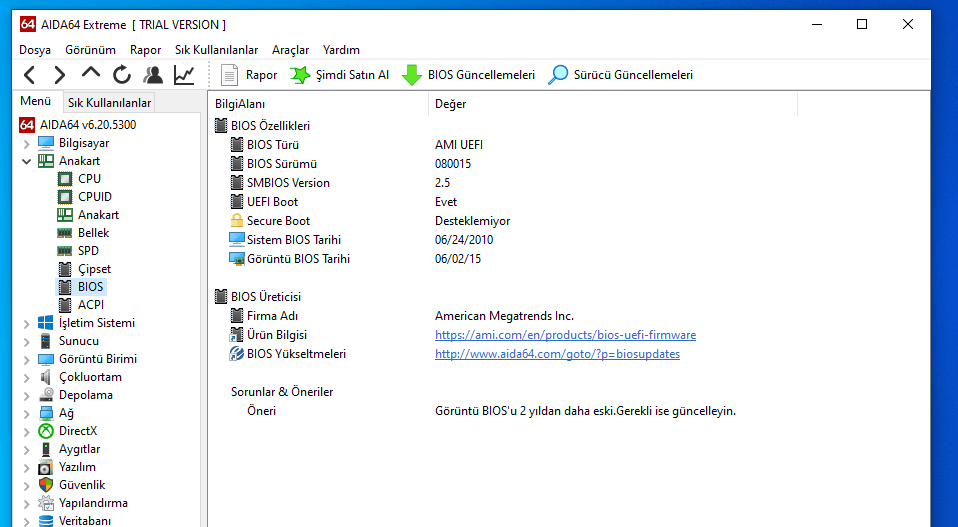
Task: Open the Görünüm menu
Action: 90,50
